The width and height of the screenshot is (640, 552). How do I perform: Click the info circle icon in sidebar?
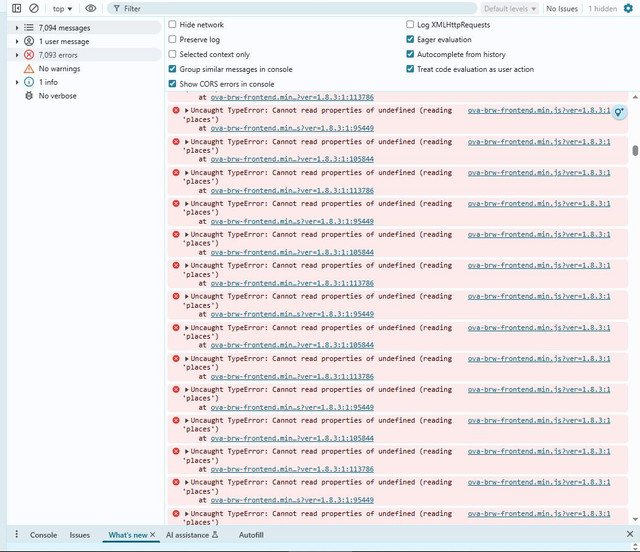tap(29, 82)
